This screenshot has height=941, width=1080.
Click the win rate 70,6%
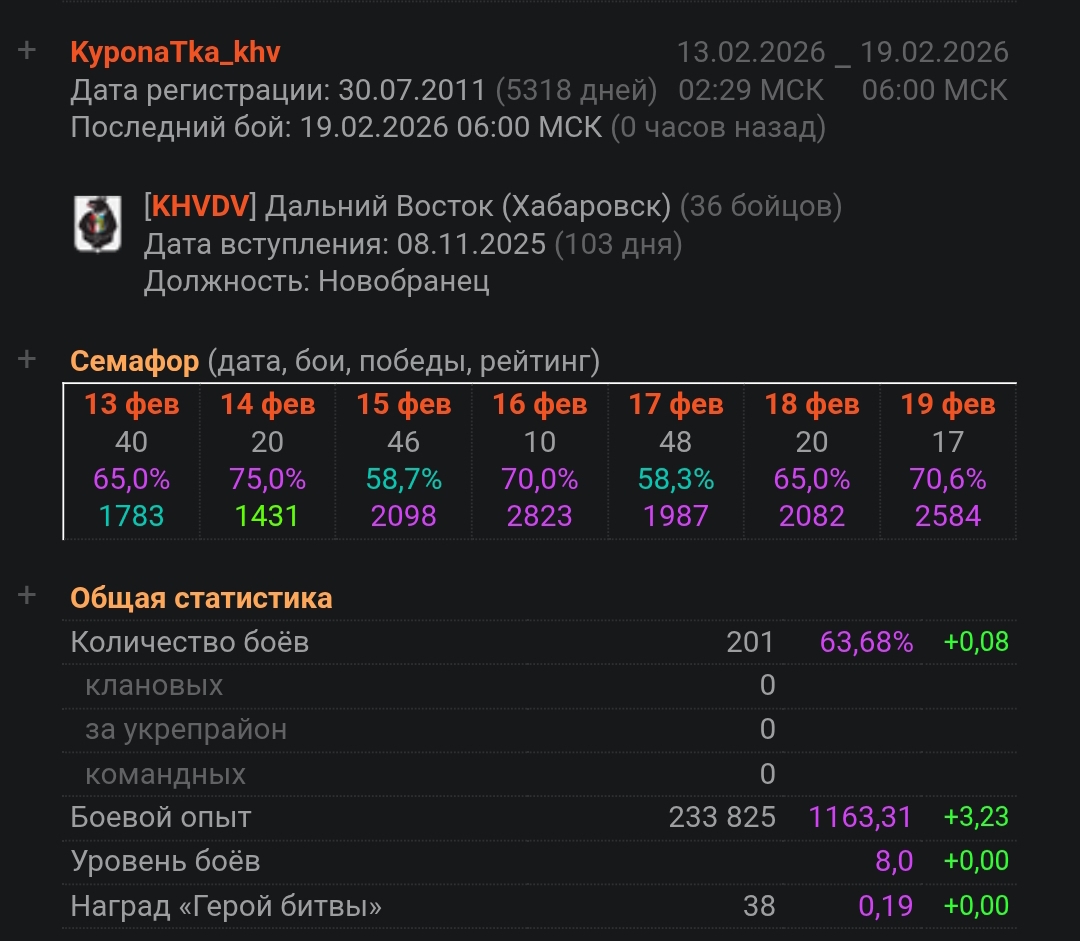[948, 479]
